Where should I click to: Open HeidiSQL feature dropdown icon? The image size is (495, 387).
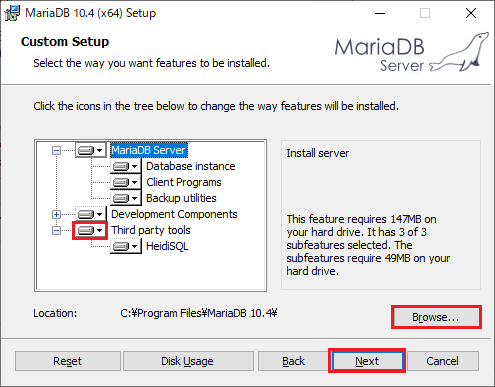pyautogui.click(x=125, y=247)
